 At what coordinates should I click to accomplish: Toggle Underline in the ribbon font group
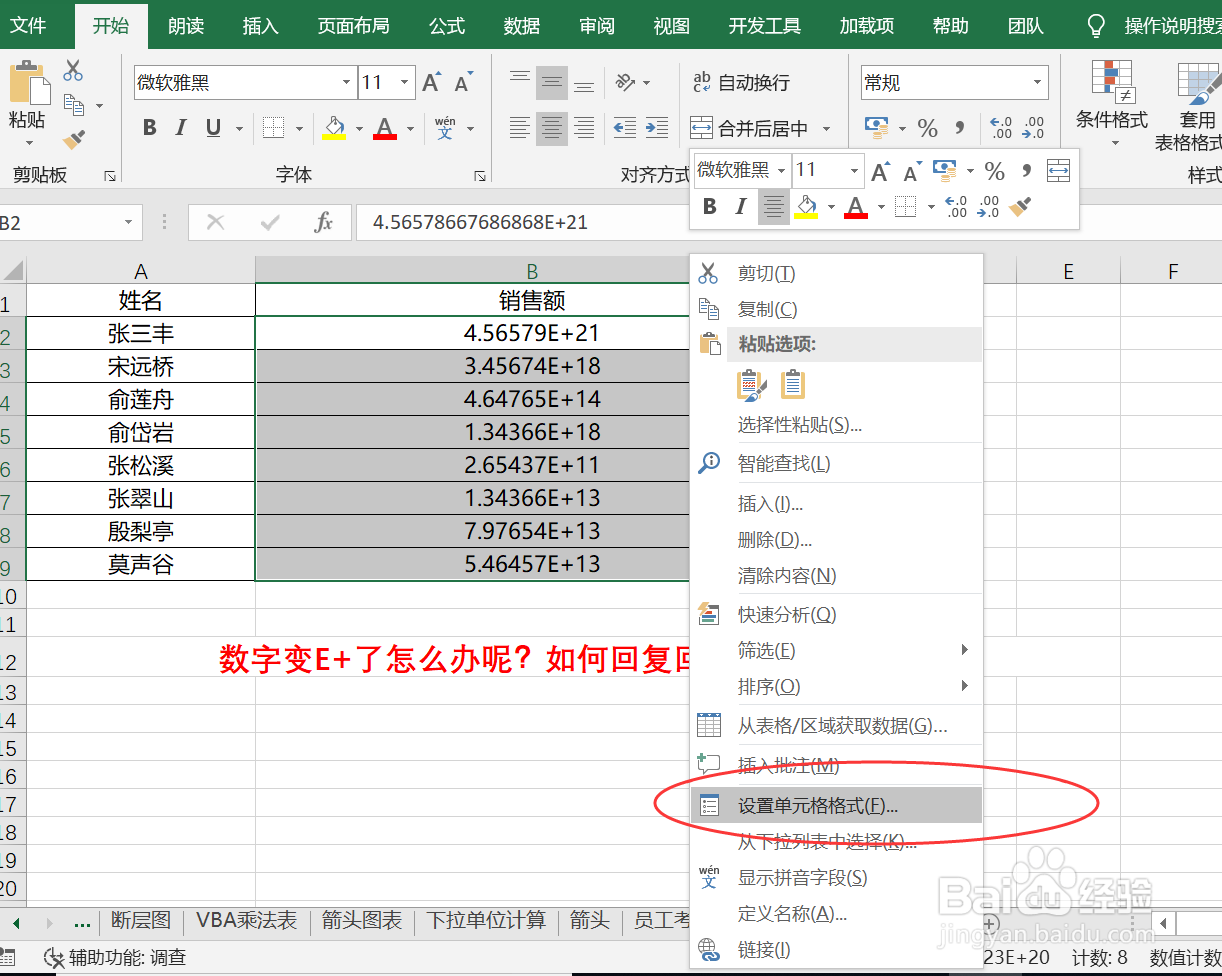point(213,128)
